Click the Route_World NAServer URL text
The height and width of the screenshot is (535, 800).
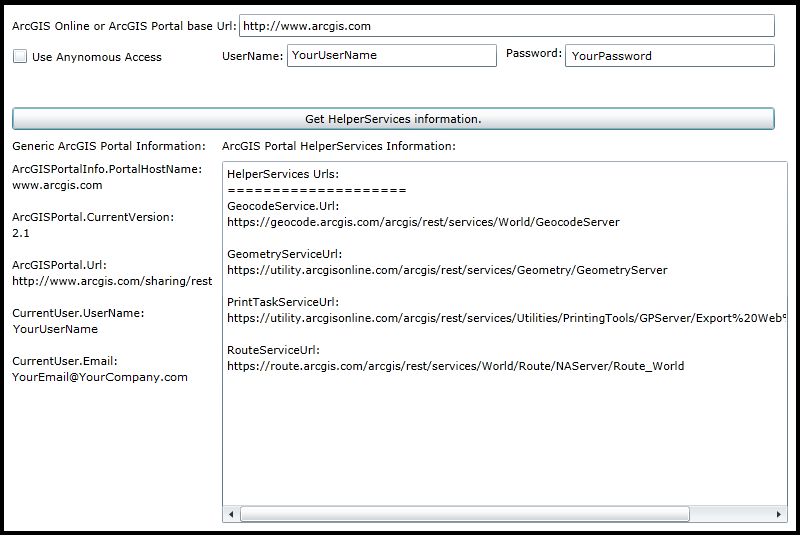[456, 366]
